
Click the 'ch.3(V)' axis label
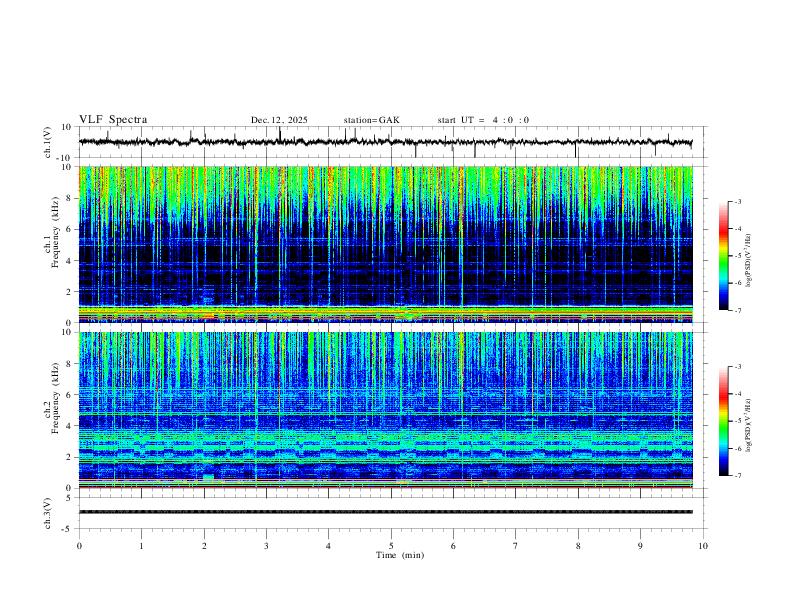(48, 514)
